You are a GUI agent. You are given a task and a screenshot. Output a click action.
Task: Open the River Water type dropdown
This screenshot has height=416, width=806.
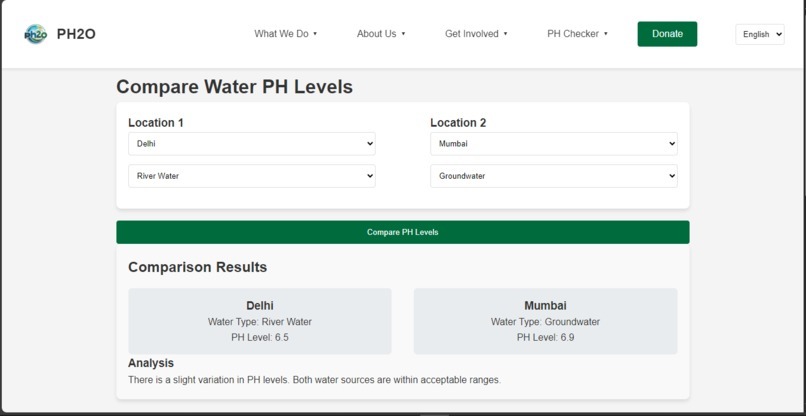[x=252, y=176]
